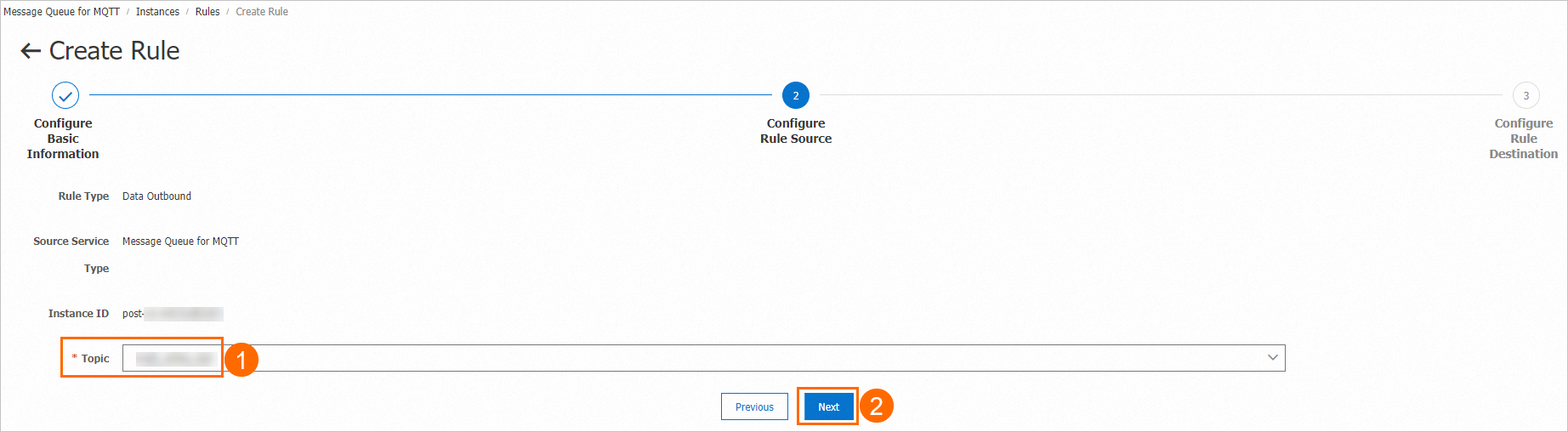Click the Rule Type label
Screen dimensions: 1568x432
point(83,196)
